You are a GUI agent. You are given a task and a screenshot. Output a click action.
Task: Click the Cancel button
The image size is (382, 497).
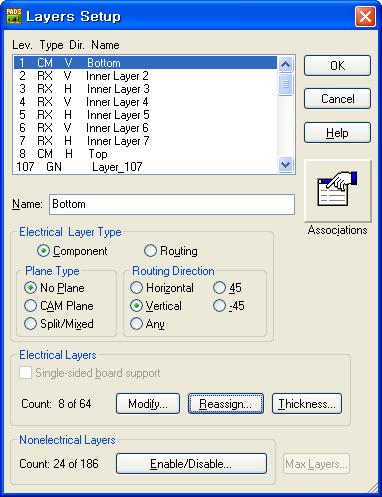pos(337,99)
